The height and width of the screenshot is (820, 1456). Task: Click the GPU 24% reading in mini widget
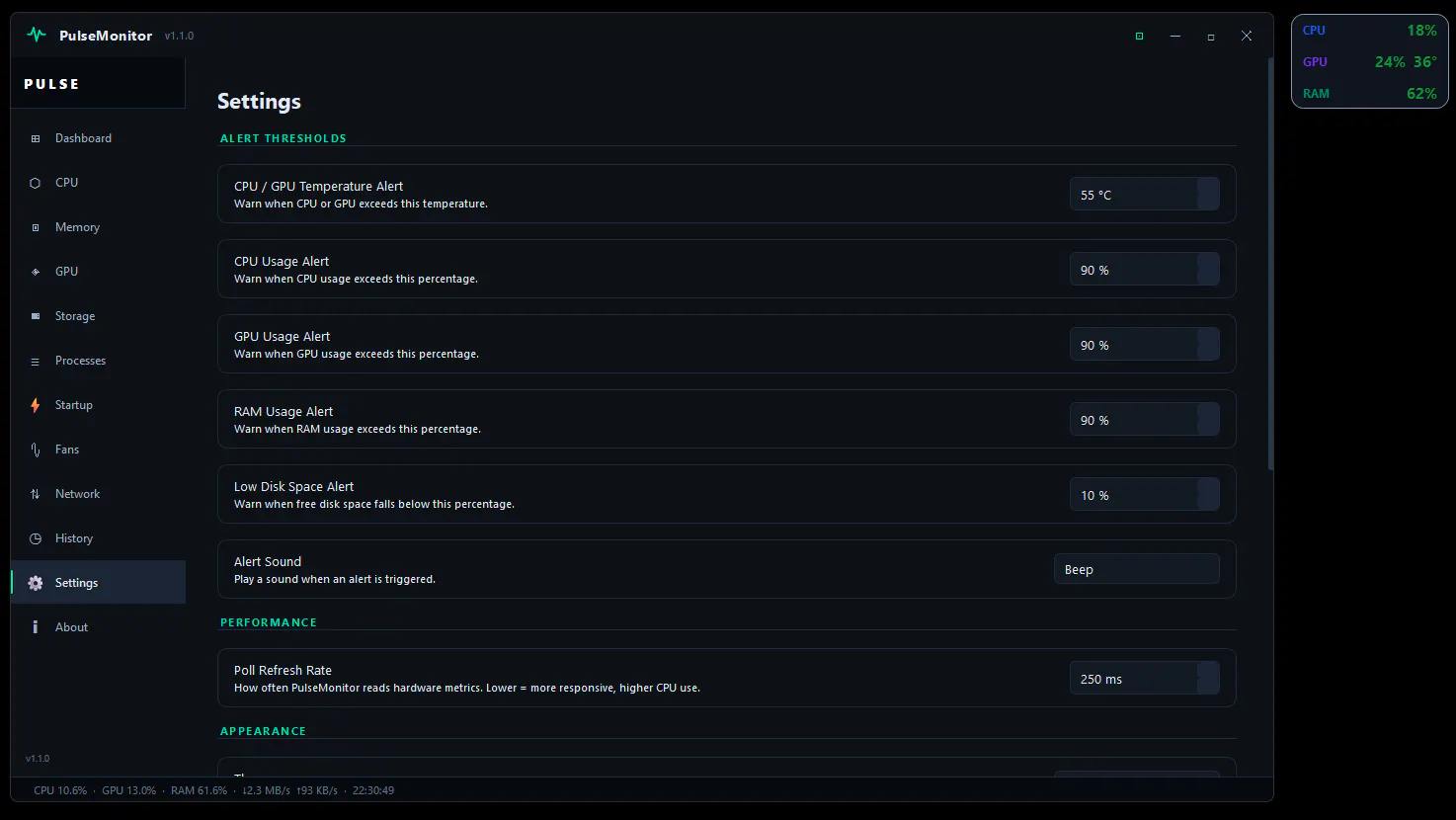[x=1390, y=62]
